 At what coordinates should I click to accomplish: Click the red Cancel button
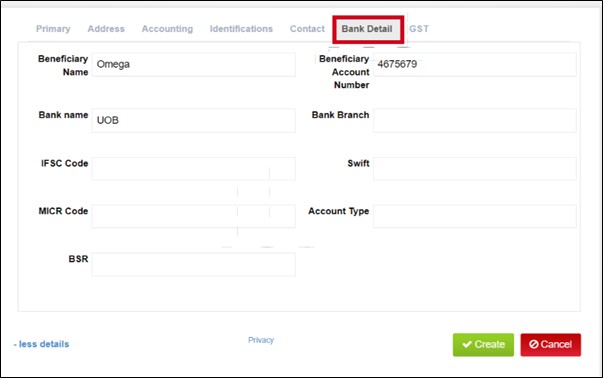551,345
